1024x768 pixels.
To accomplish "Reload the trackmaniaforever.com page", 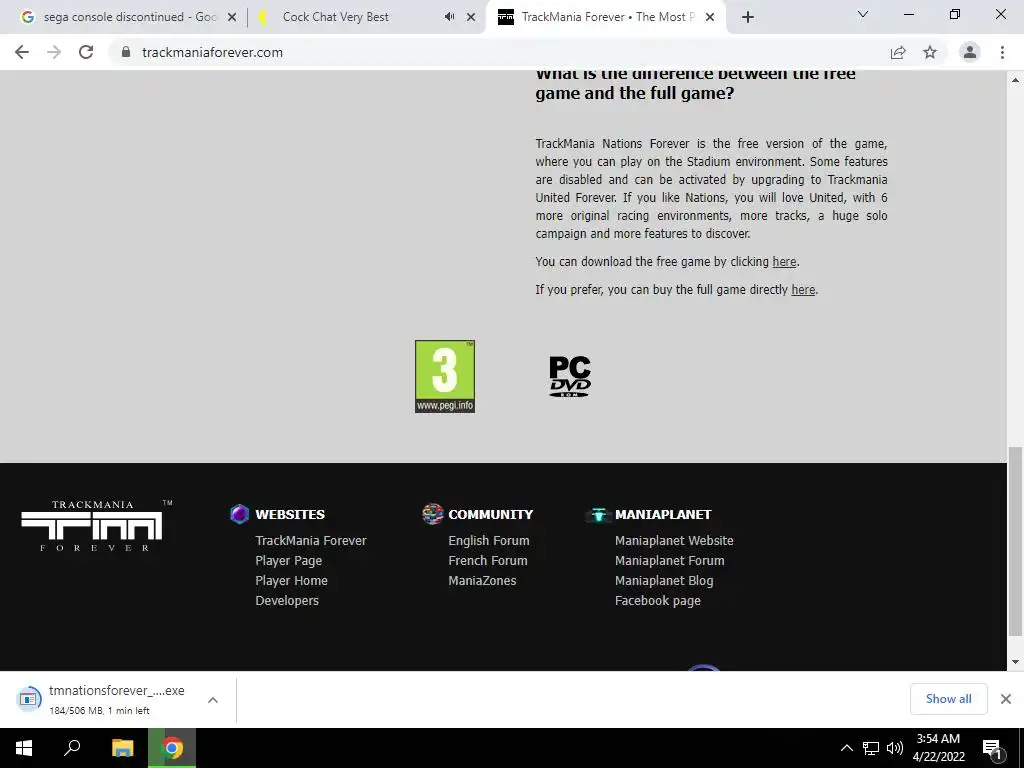I will click(86, 52).
